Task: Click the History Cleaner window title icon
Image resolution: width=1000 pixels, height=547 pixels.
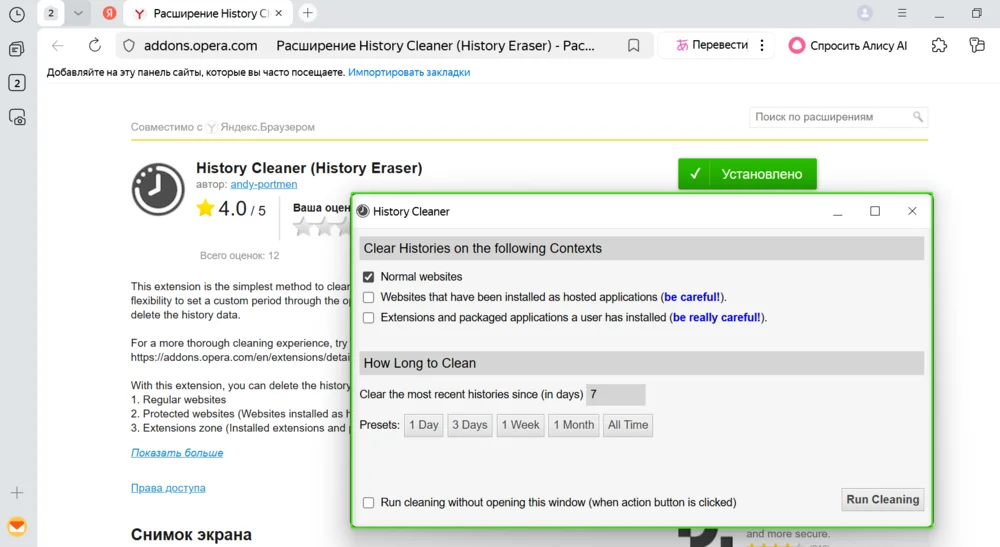Action: (363, 211)
